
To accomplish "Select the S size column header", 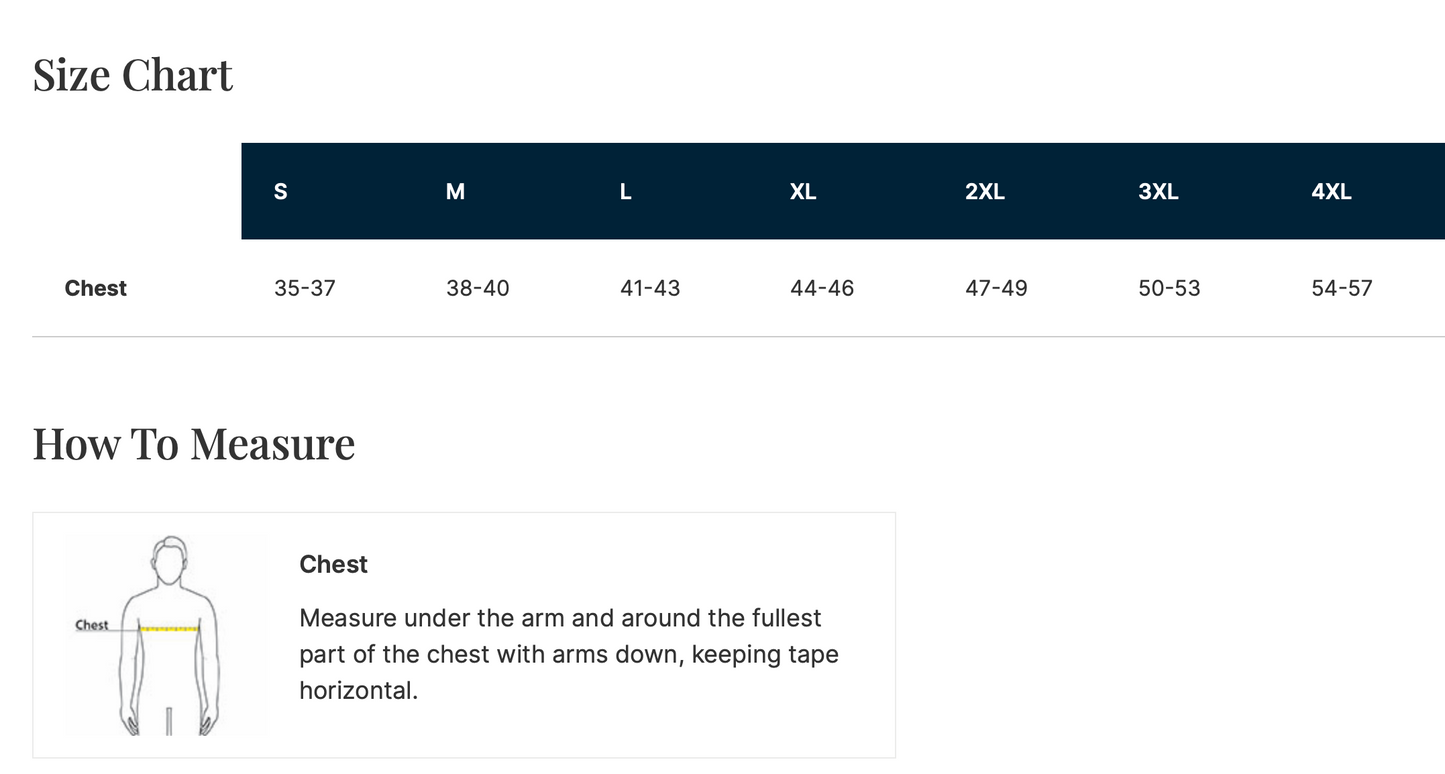I will click(281, 191).
